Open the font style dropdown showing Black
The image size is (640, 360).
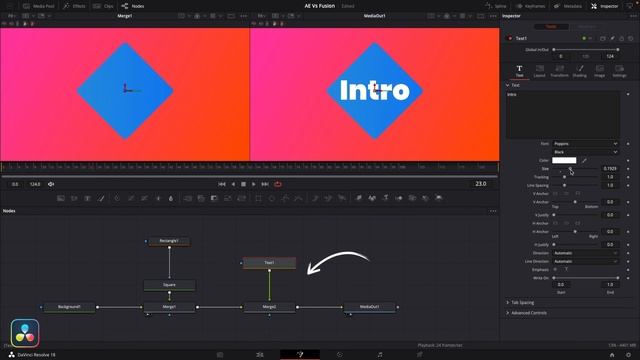(585, 152)
